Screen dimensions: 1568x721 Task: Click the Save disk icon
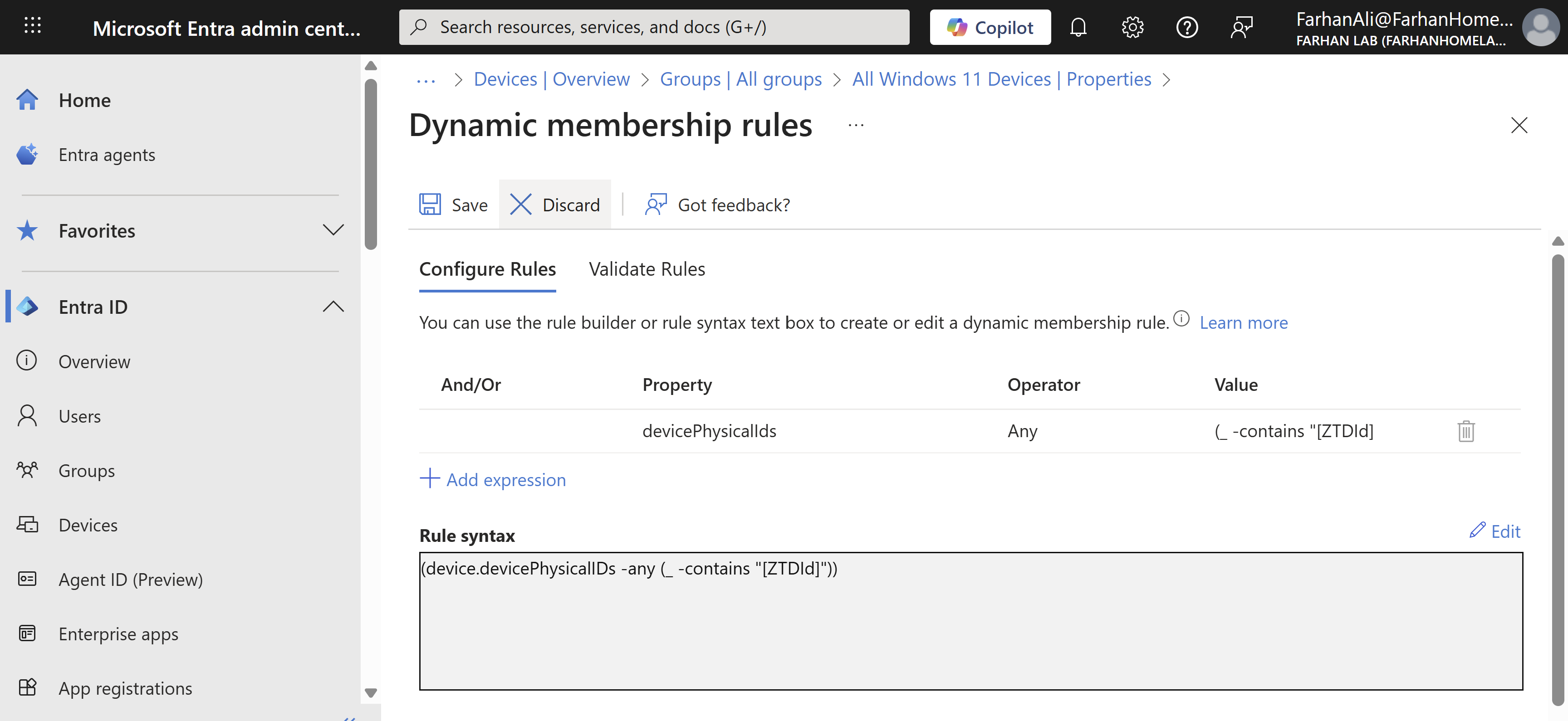(x=430, y=205)
